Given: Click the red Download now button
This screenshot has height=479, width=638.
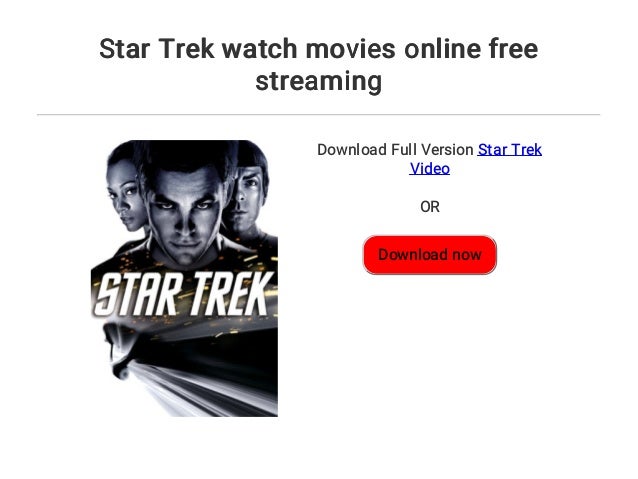Looking at the screenshot, I should click(429, 255).
